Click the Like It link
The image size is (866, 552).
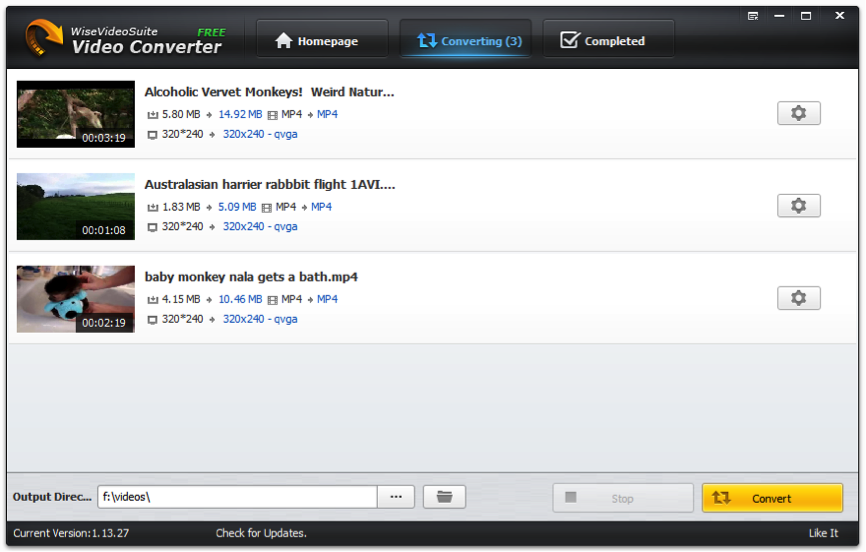click(823, 533)
